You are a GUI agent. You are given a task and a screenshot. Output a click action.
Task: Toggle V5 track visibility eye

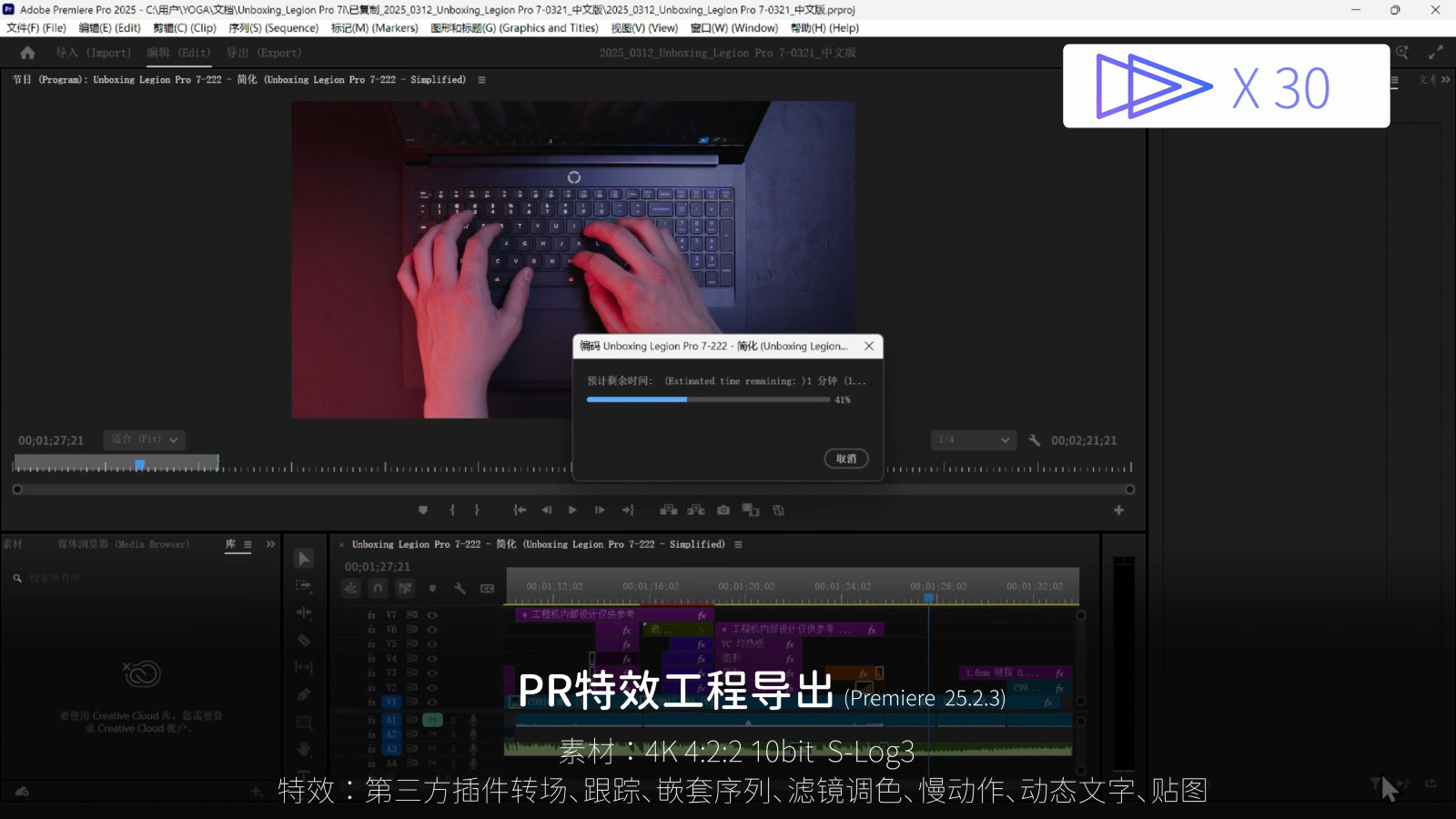[432, 644]
